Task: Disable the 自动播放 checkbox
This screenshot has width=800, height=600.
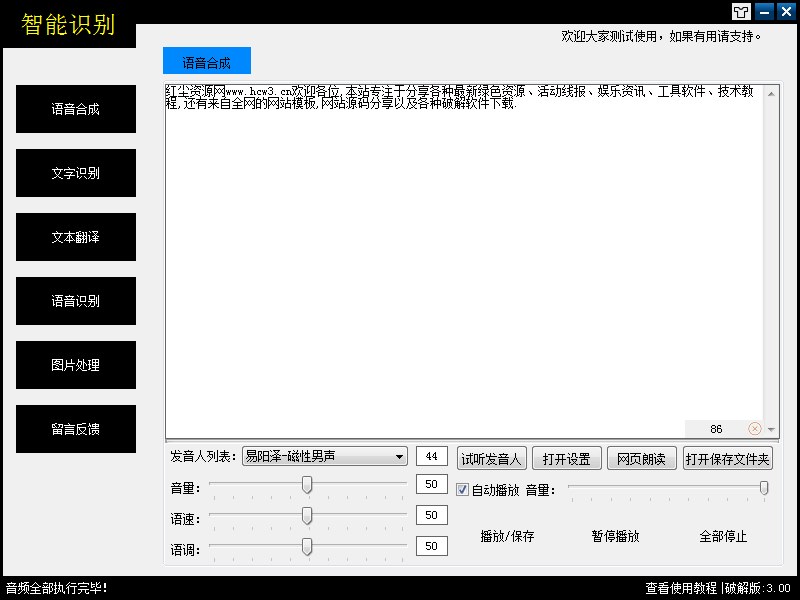Action: 462,490
